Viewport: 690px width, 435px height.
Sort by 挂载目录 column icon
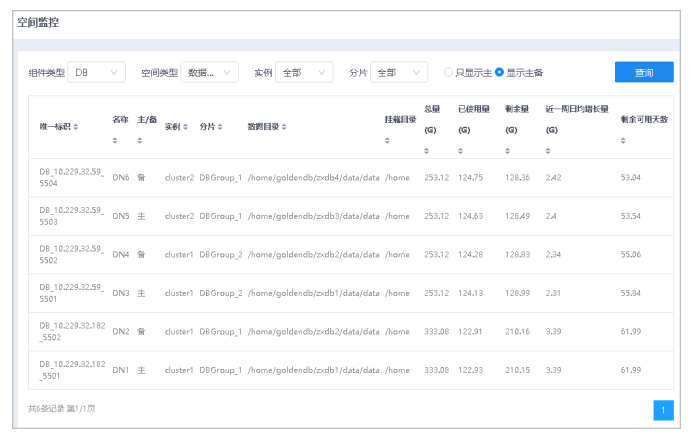tap(387, 140)
